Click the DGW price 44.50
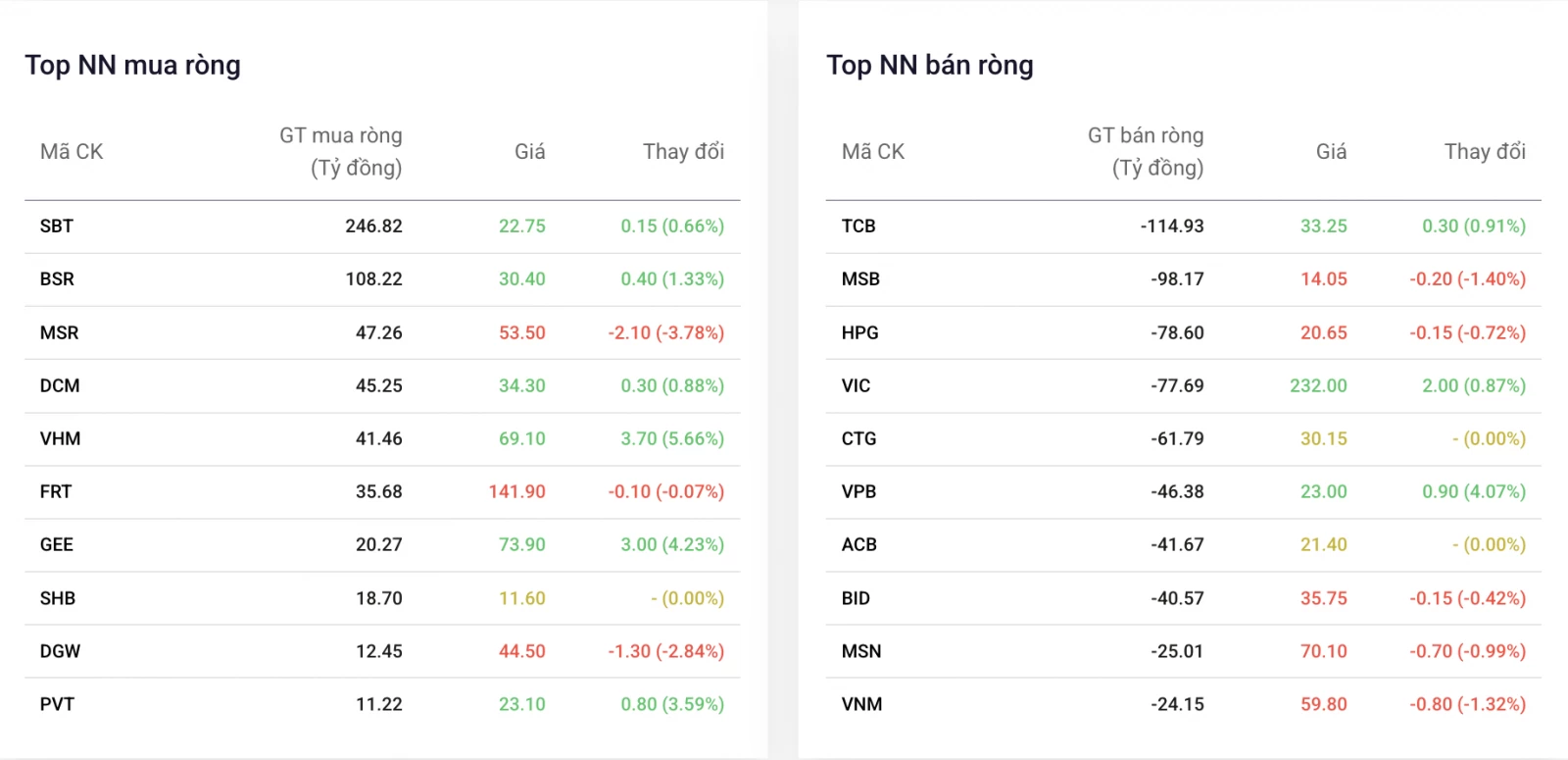Screen dimensions: 1568x760 pyautogui.click(x=522, y=651)
